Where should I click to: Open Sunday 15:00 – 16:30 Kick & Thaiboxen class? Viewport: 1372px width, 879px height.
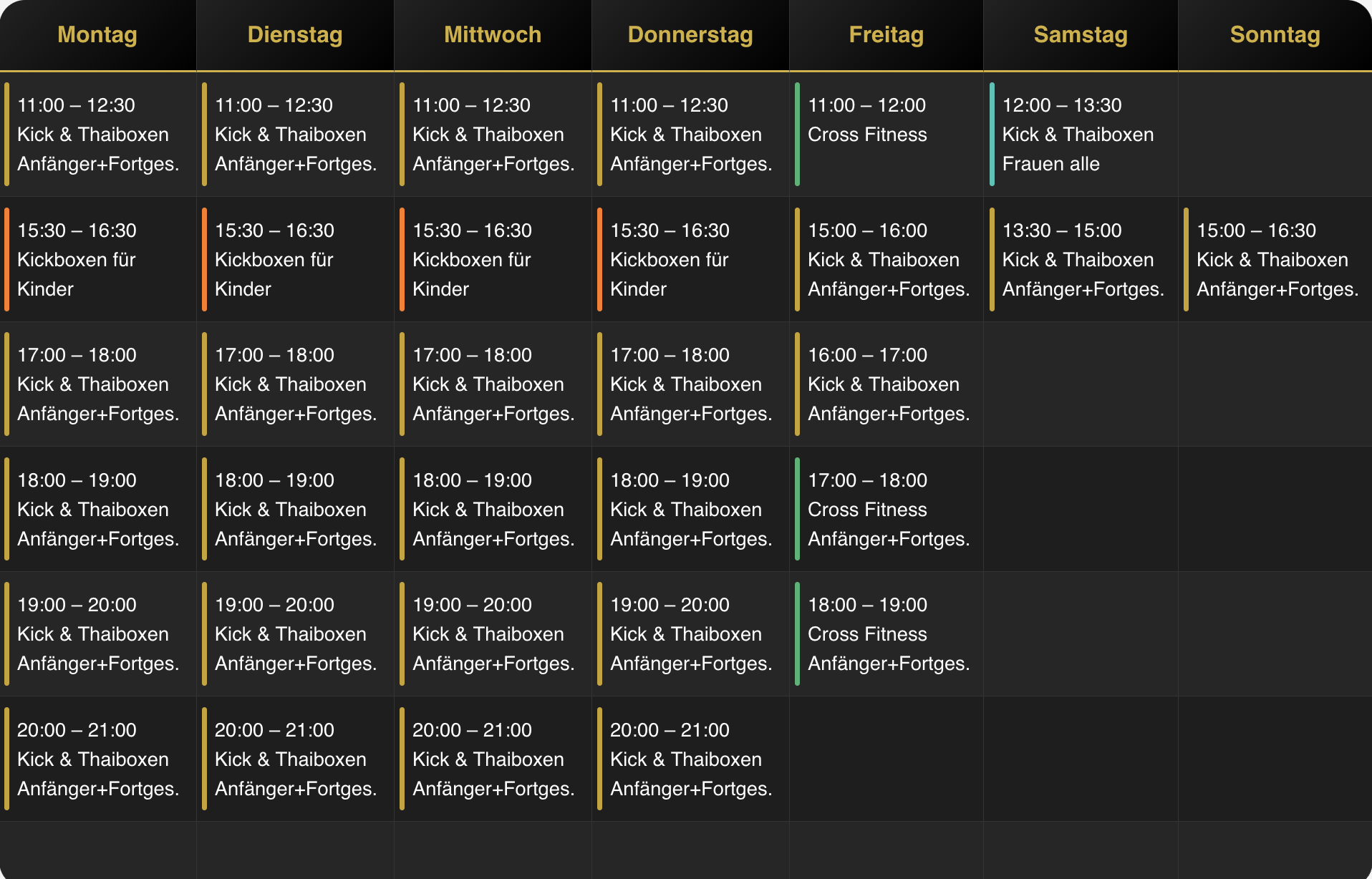tap(1275, 259)
